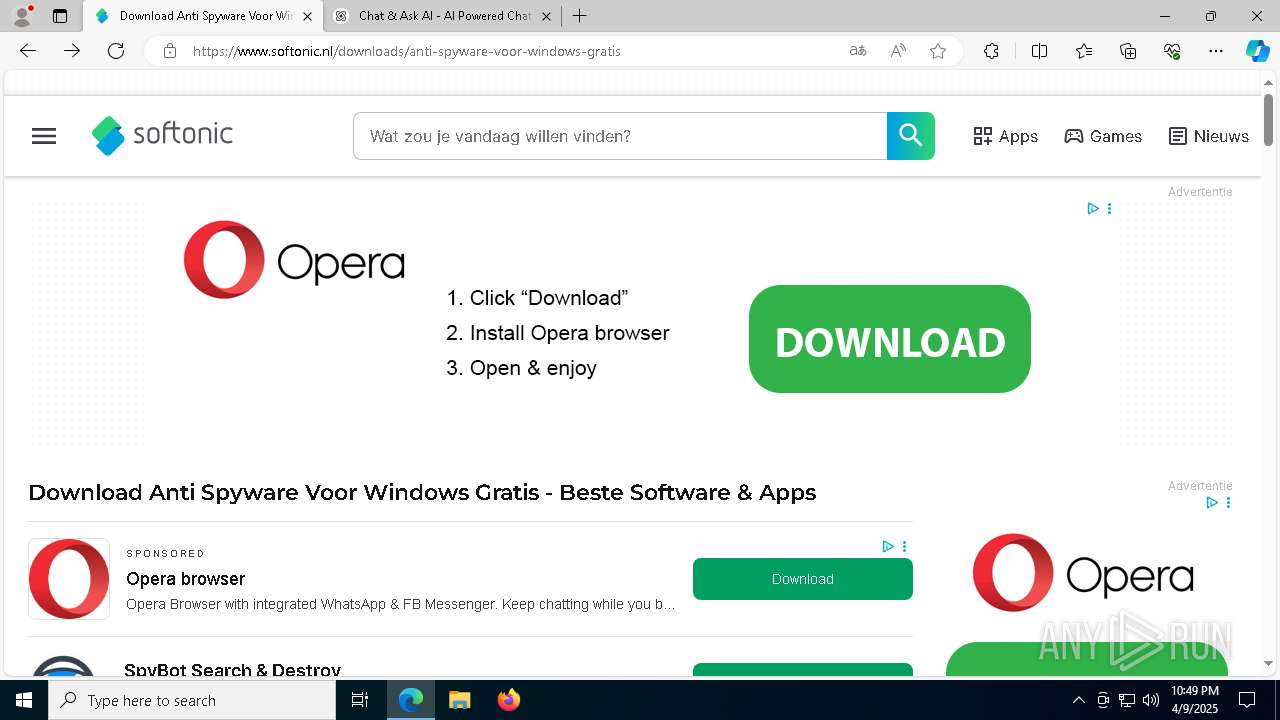Open sponsored listing ad options dots
This screenshot has width=1280, height=720.
[x=904, y=546]
